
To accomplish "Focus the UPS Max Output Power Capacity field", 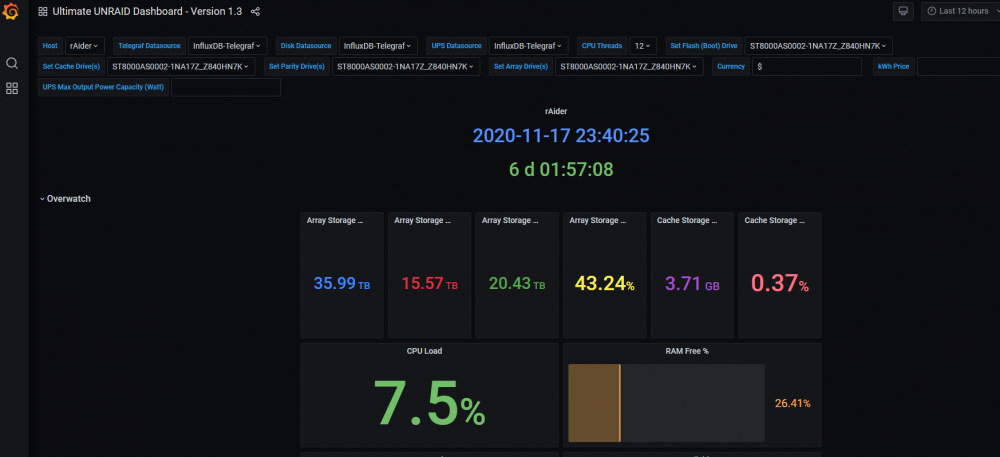I will pyautogui.click(x=226, y=87).
